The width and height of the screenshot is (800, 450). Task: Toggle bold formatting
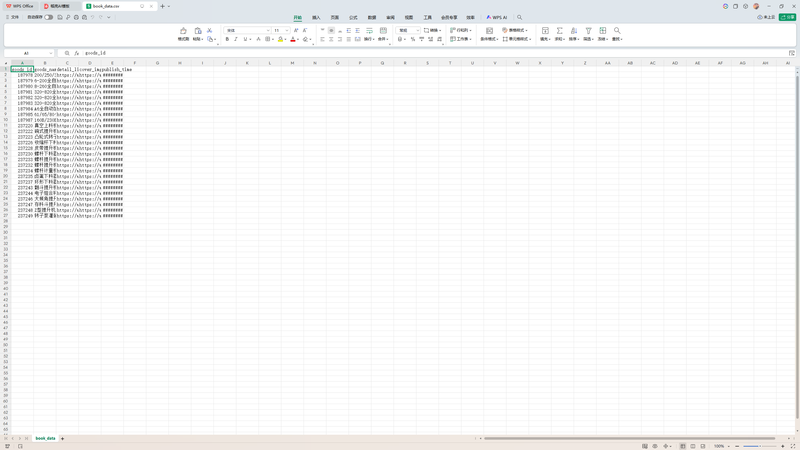coord(227,39)
